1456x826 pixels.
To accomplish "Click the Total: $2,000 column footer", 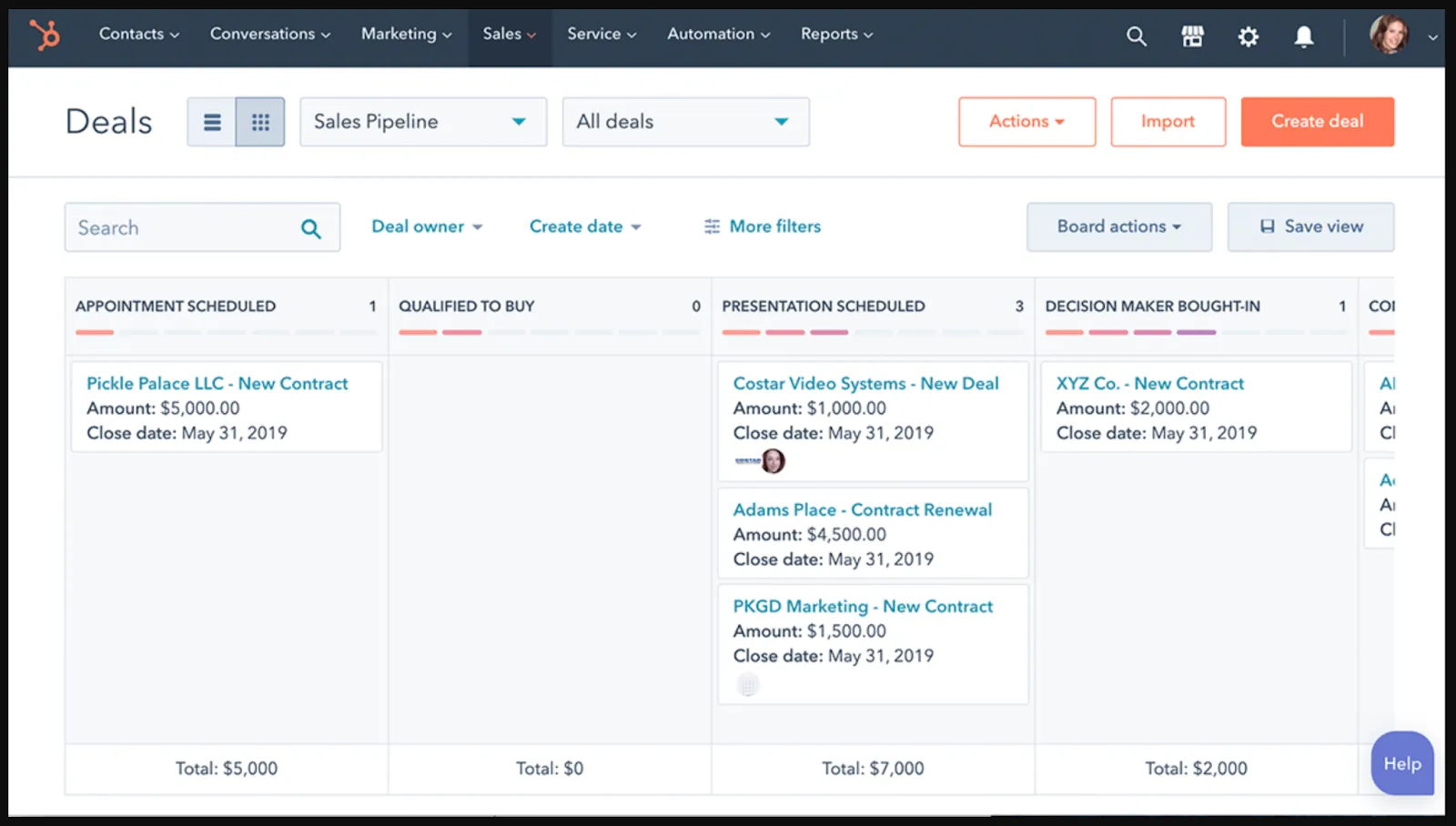I will [1196, 769].
